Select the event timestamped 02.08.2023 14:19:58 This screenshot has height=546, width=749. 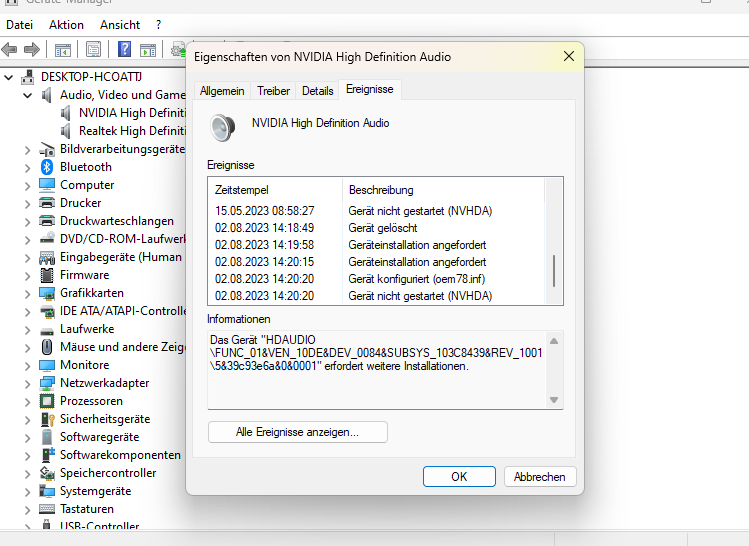[376, 245]
